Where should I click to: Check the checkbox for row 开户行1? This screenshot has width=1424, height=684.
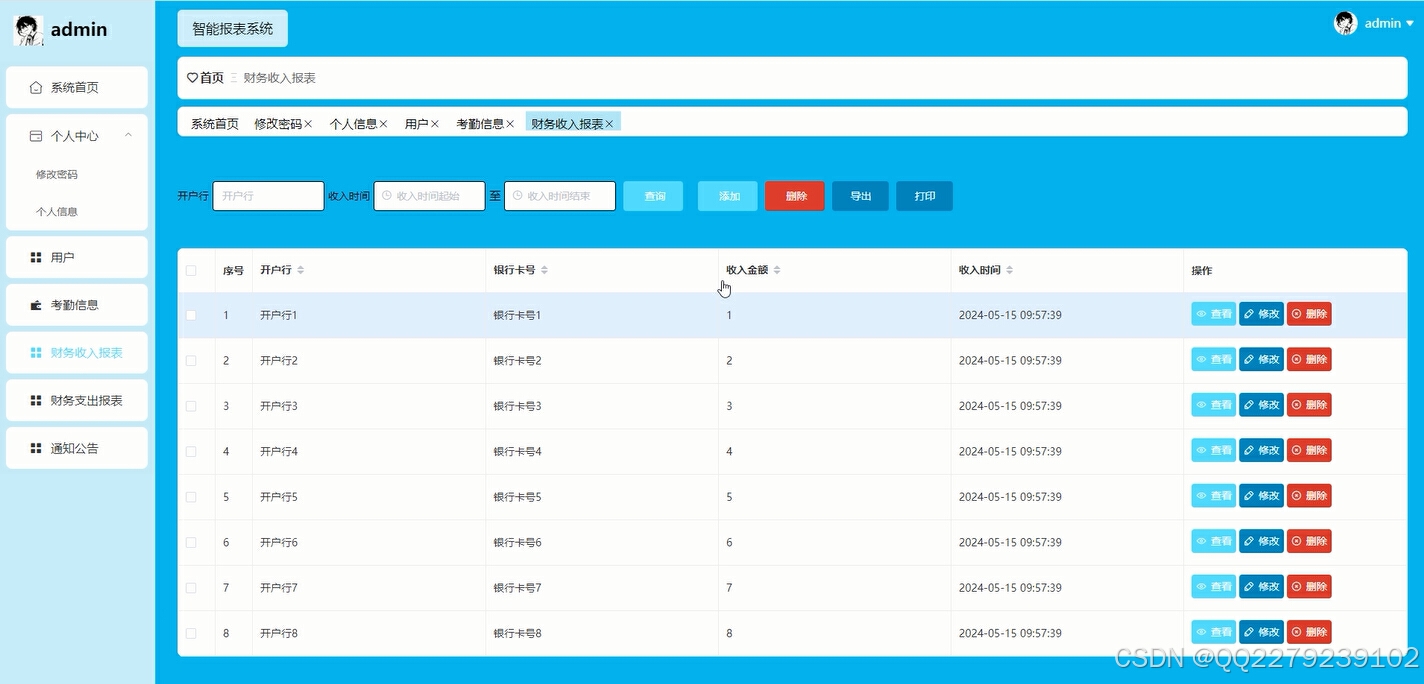[x=191, y=315]
